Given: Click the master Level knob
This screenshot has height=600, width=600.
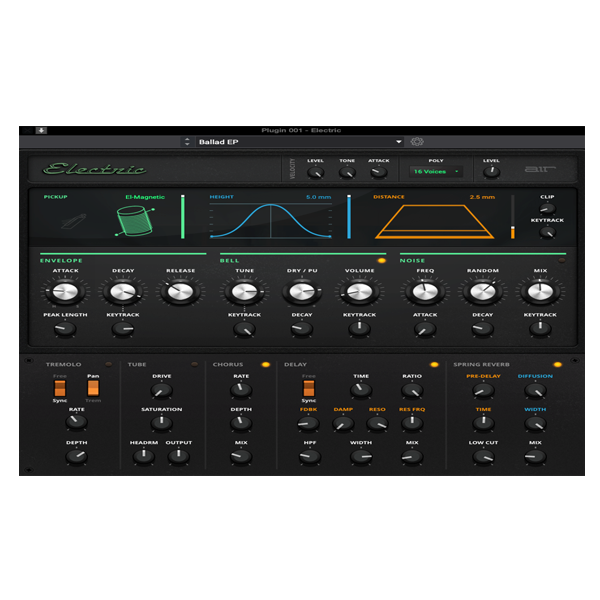Looking at the screenshot, I should click(491, 172).
